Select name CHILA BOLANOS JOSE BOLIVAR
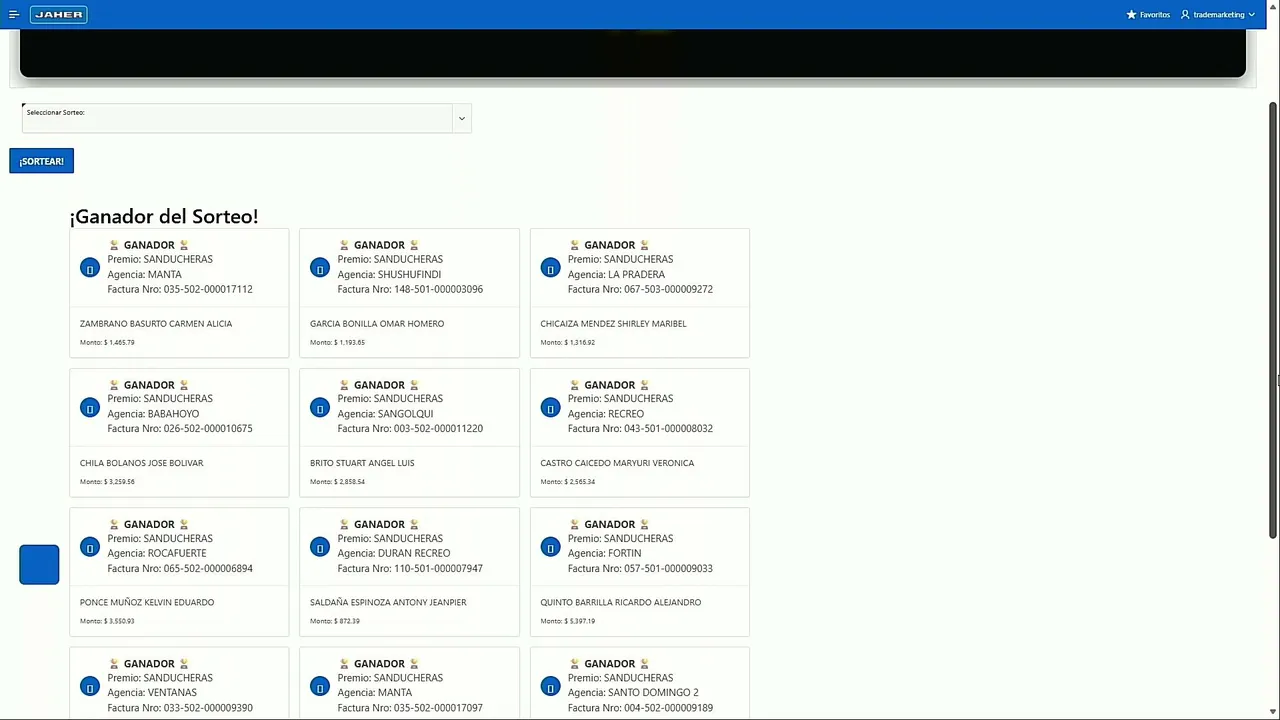 pos(141,463)
